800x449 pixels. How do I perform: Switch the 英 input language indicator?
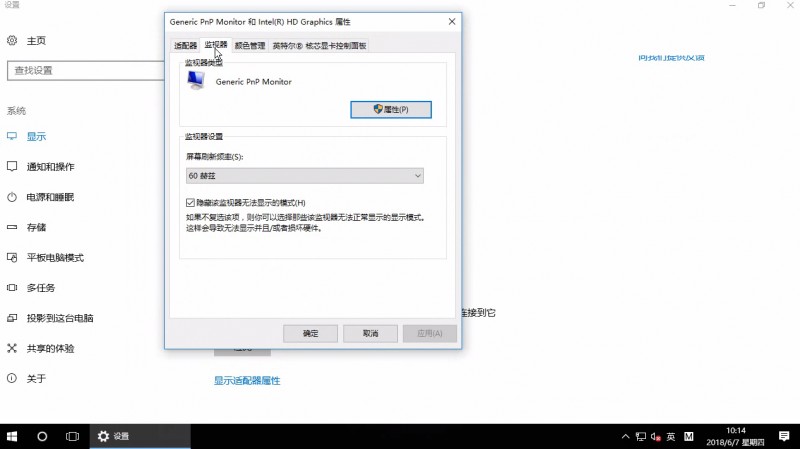671,437
